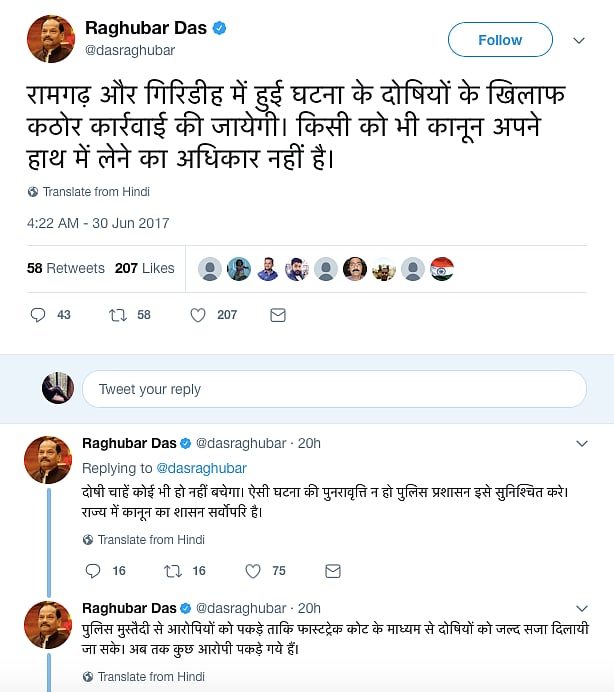Open the 58 Retweets list
This screenshot has height=692, width=614.
point(66,268)
